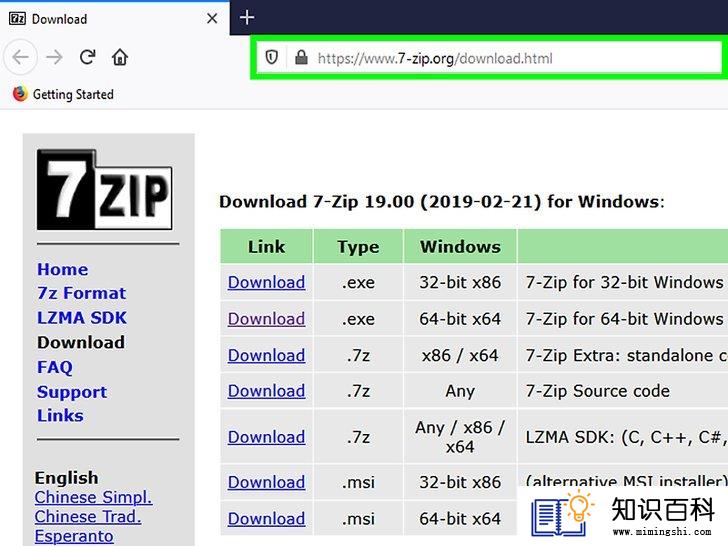Download the 7-Zip Extra standalone .7z
Image resolution: width=728 pixels, height=546 pixels.
(x=266, y=355)
